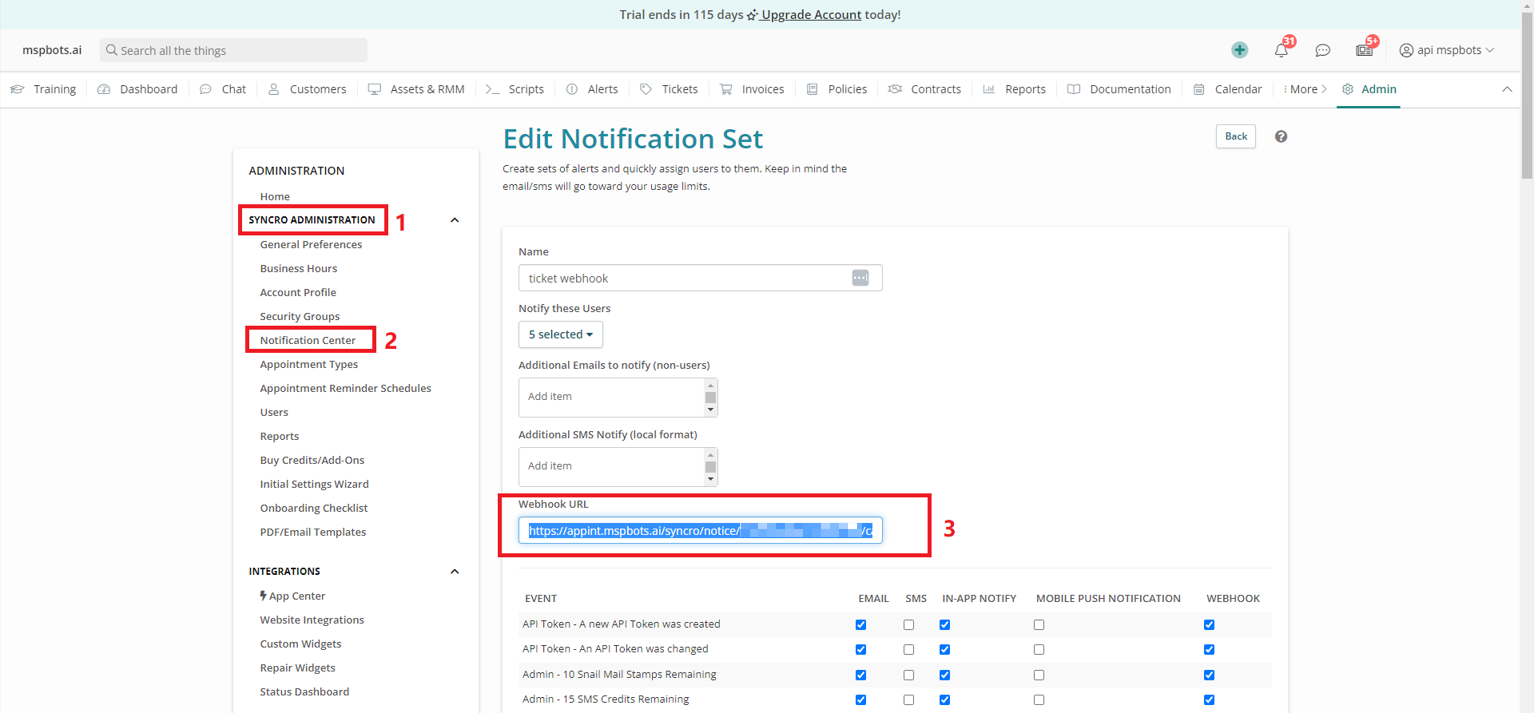Click the chat bubble icon near the profile
The image size is (1534, 713).
tap(1322, 49)
